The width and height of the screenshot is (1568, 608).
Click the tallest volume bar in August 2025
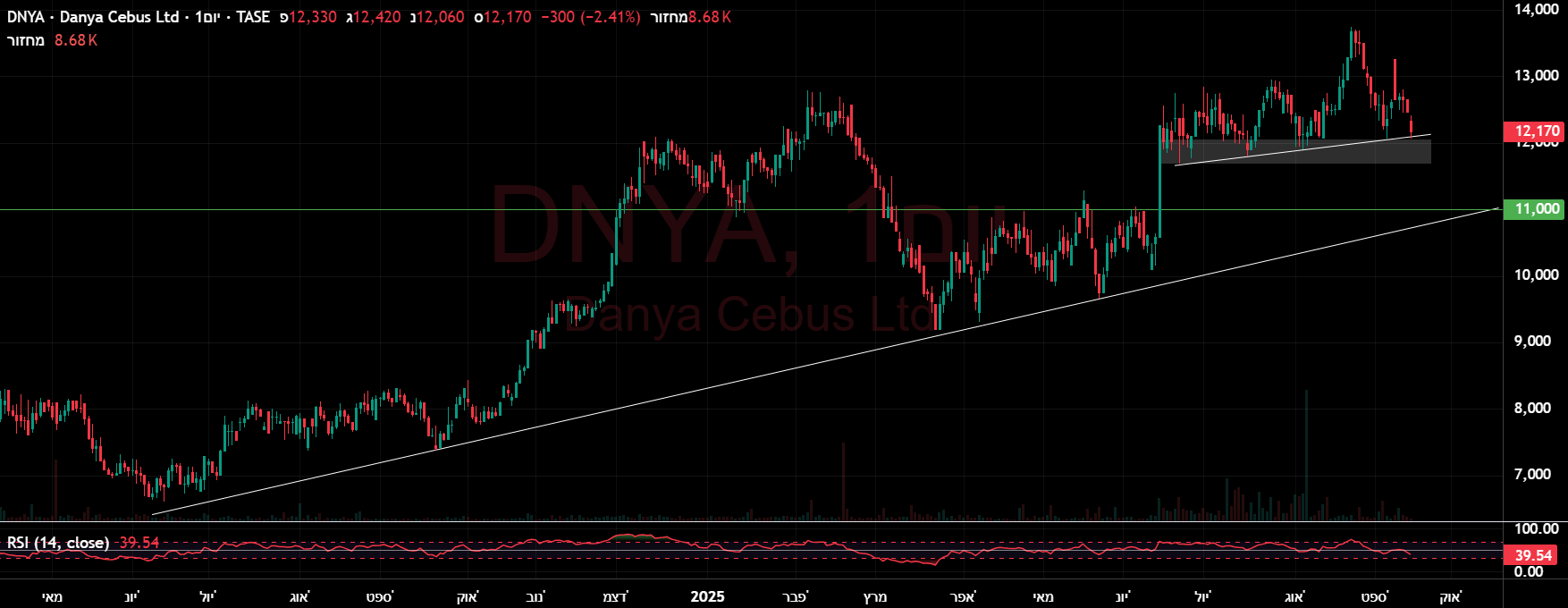pos(1306,454)
